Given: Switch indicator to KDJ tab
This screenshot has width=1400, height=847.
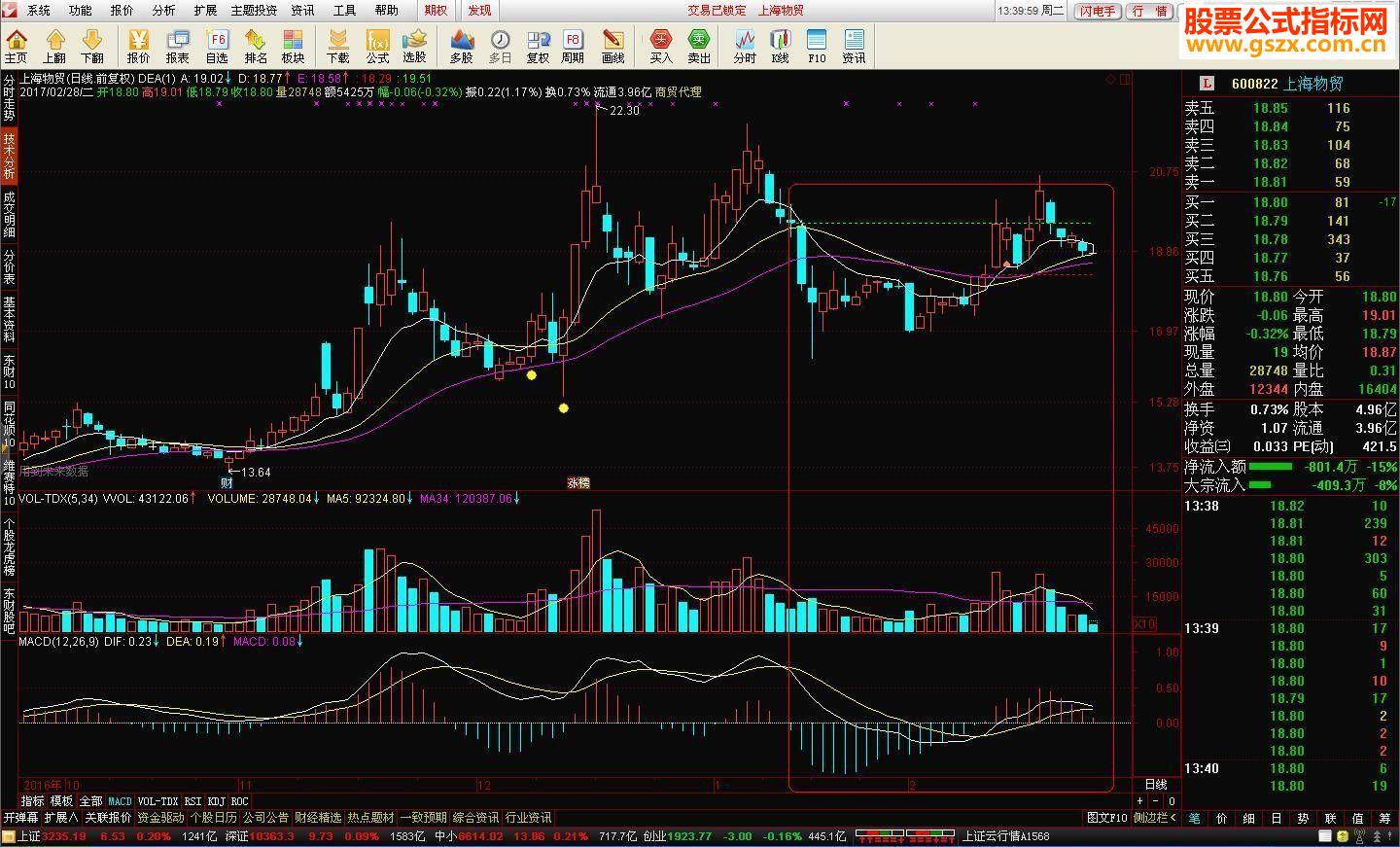Looking at the screenshot, I should click(x=216, y=801).
